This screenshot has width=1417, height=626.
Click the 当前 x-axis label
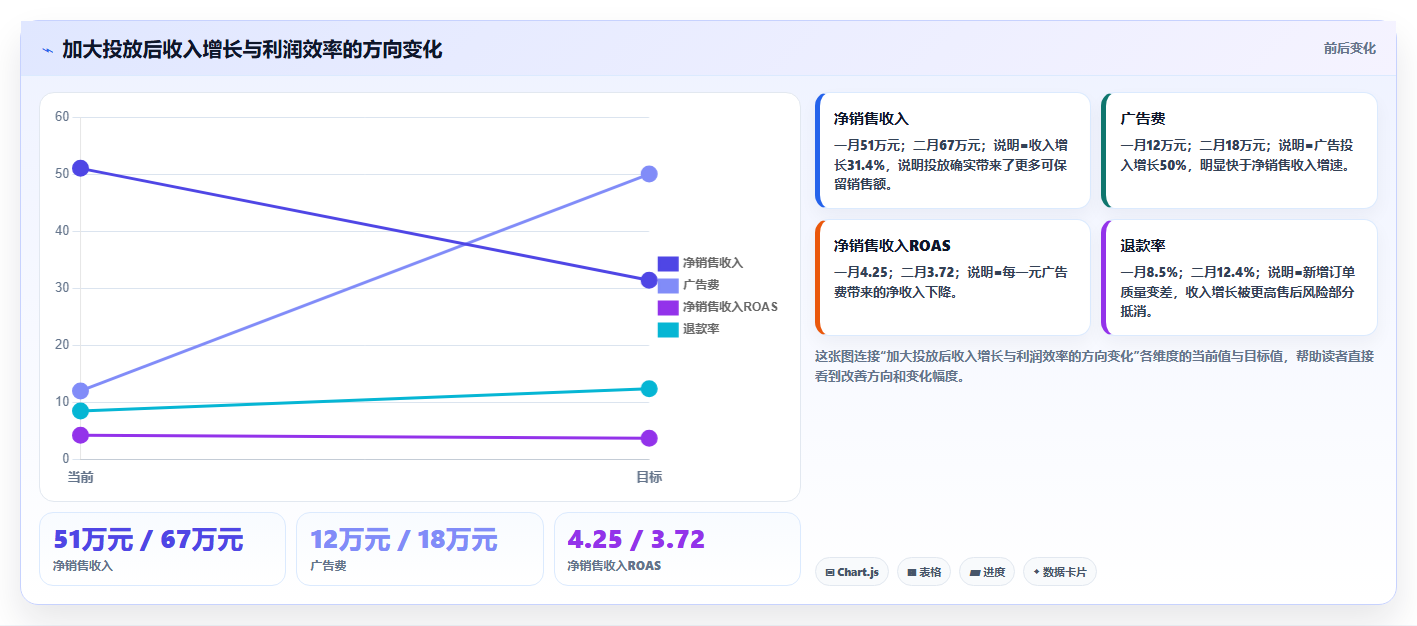[x=81, y=477]
